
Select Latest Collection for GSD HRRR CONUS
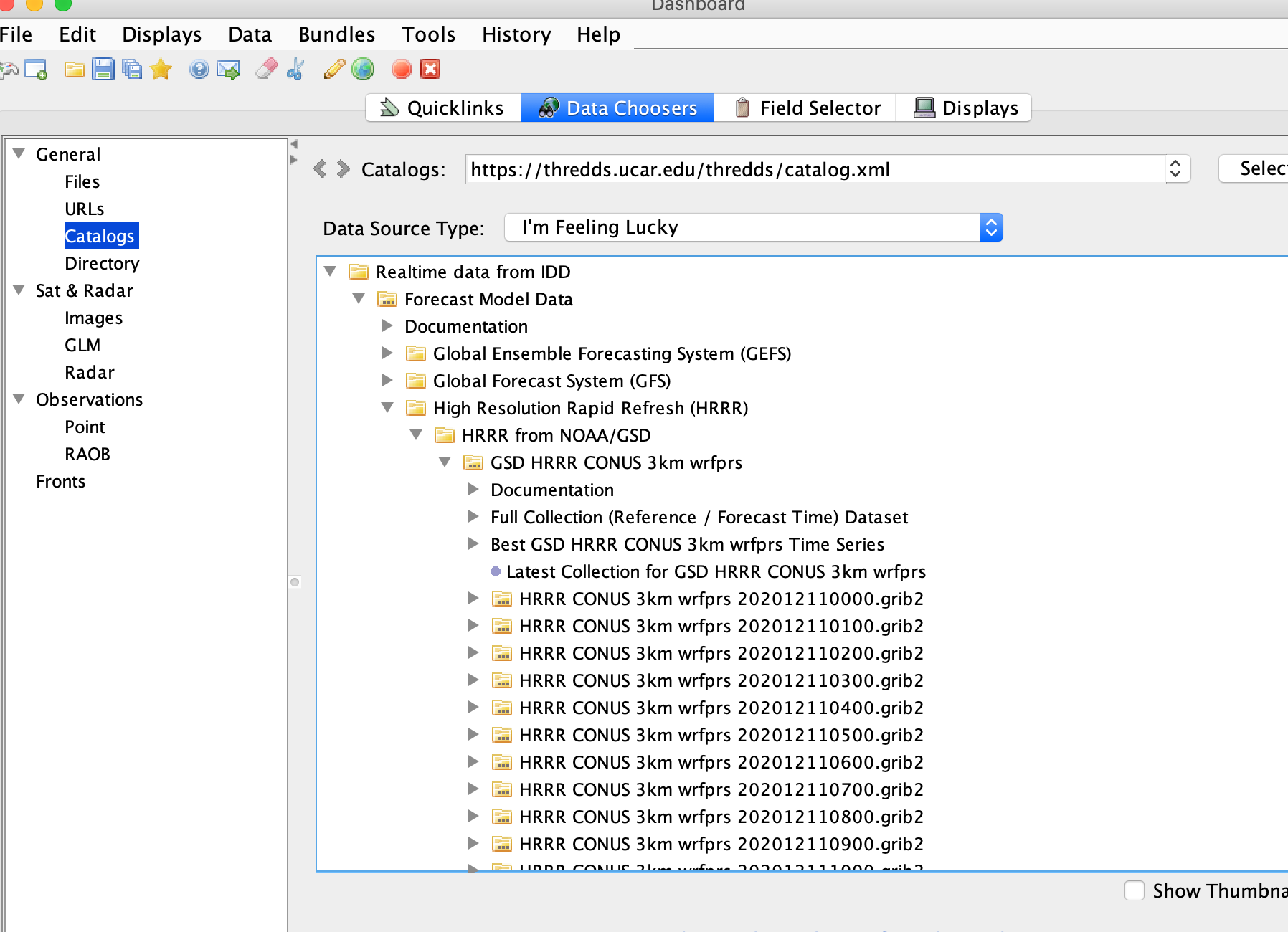click(715, 571)
